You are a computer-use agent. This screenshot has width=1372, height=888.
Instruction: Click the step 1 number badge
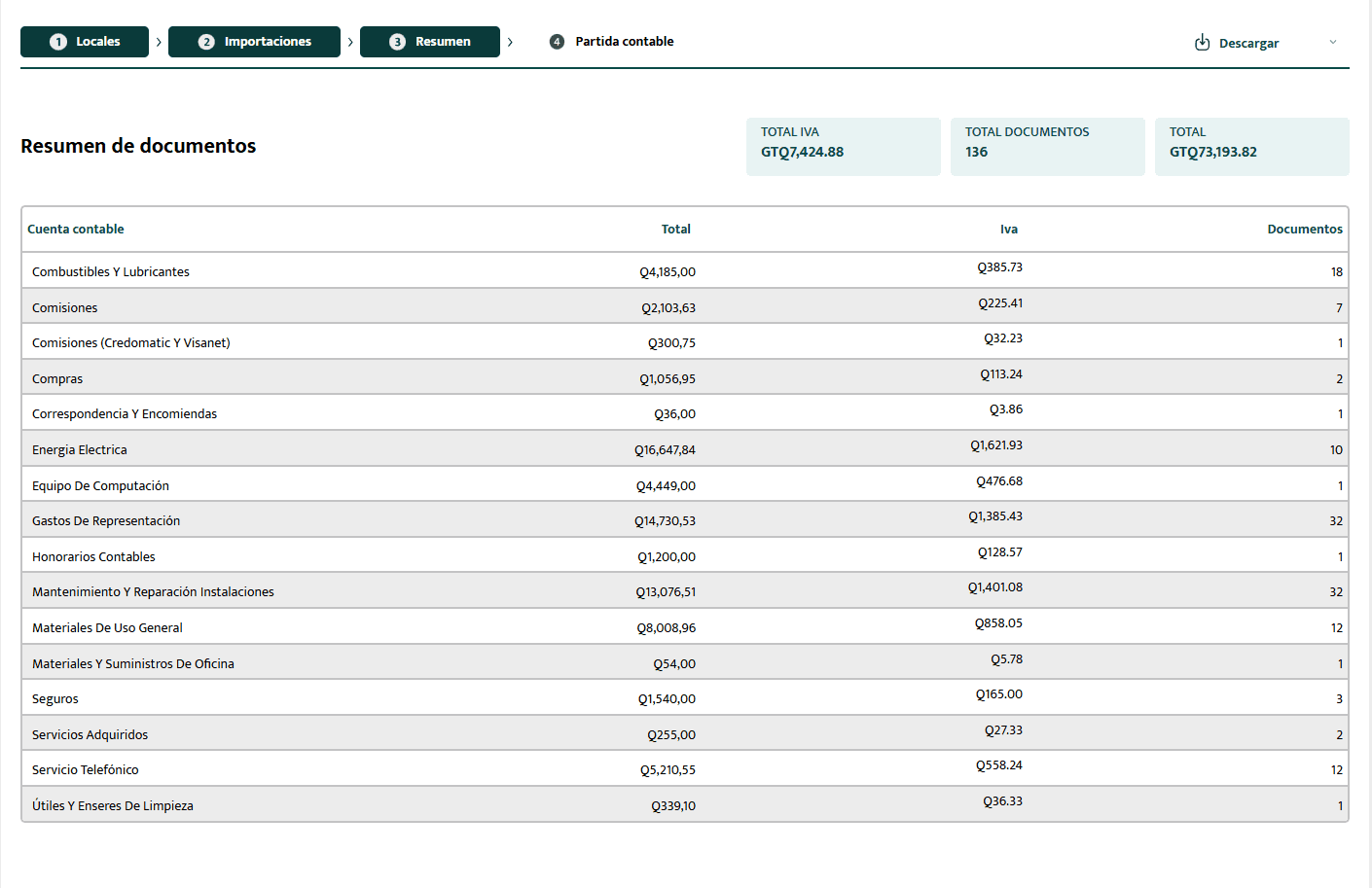click(58, 42)
